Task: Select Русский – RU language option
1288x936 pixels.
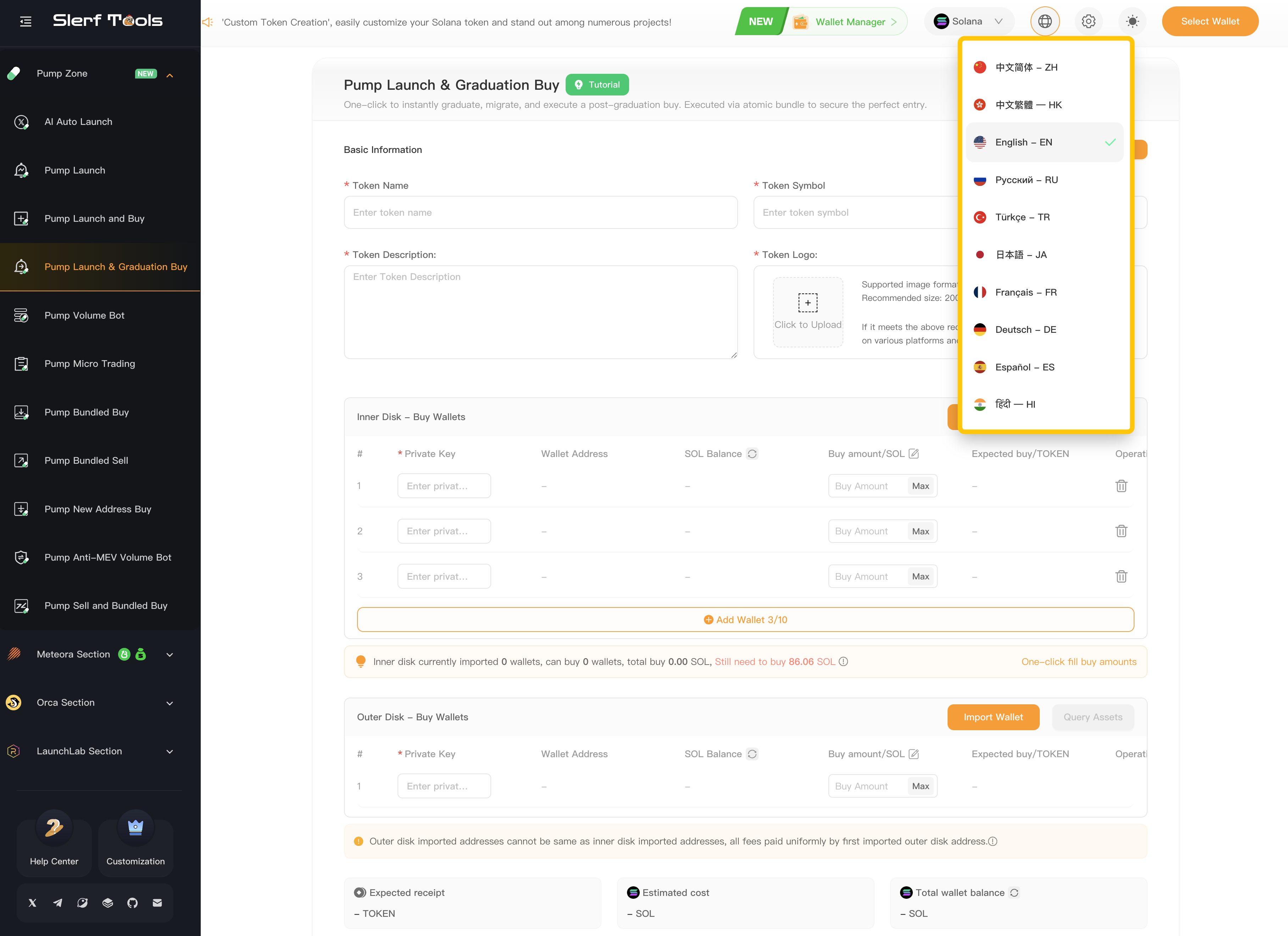Action: click(x=1026, y=180)
